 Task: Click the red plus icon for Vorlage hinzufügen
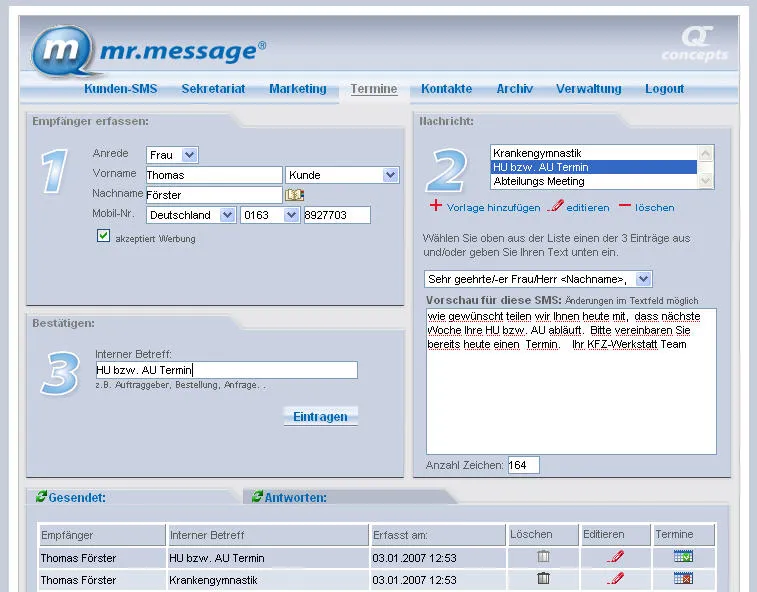click(x=435, y=205)
